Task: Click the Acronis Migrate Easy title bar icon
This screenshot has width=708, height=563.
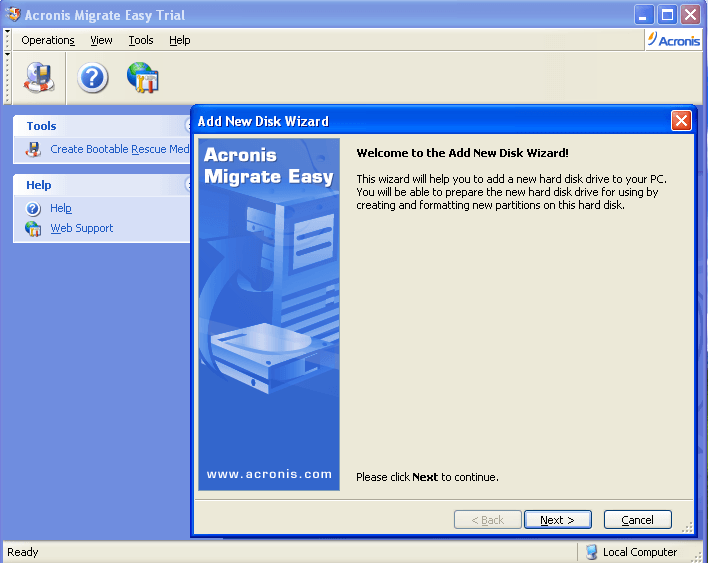Action: [x=14, y=14]
